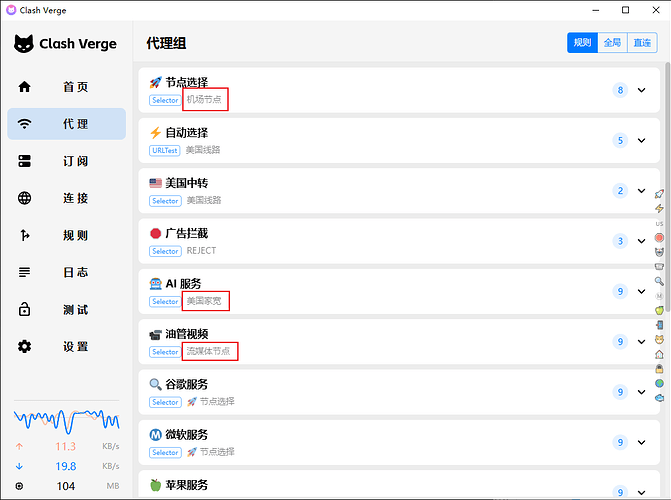Screen dimensions: 671x500
Task: Switch to 规则 rule mode button
Action: 582,43
